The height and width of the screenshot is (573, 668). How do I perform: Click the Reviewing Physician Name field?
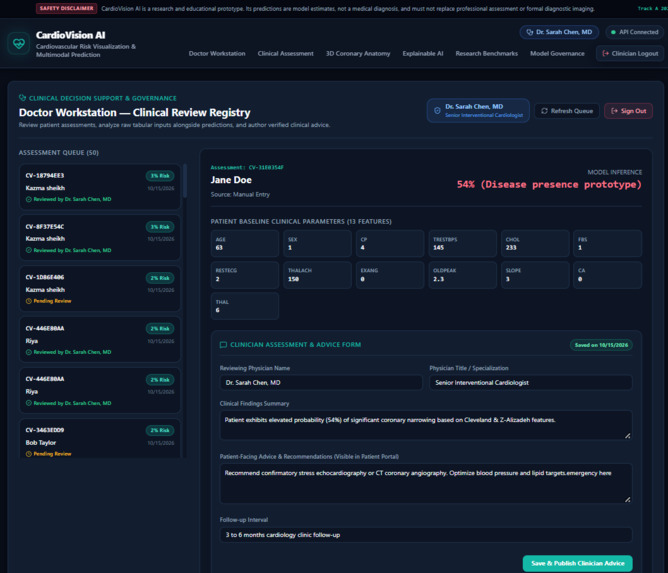coord(321,383)
